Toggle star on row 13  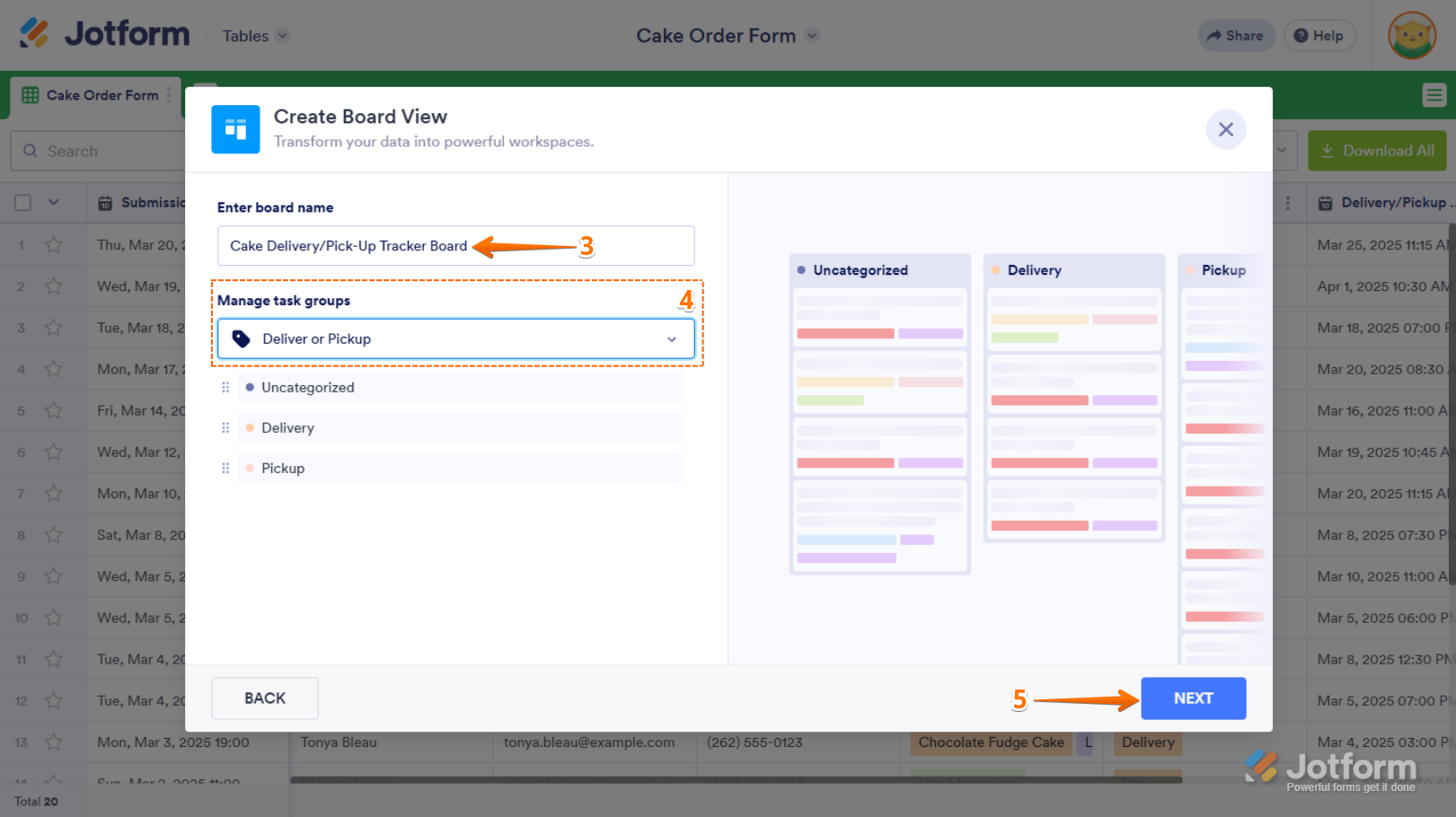tap(54, 742)
